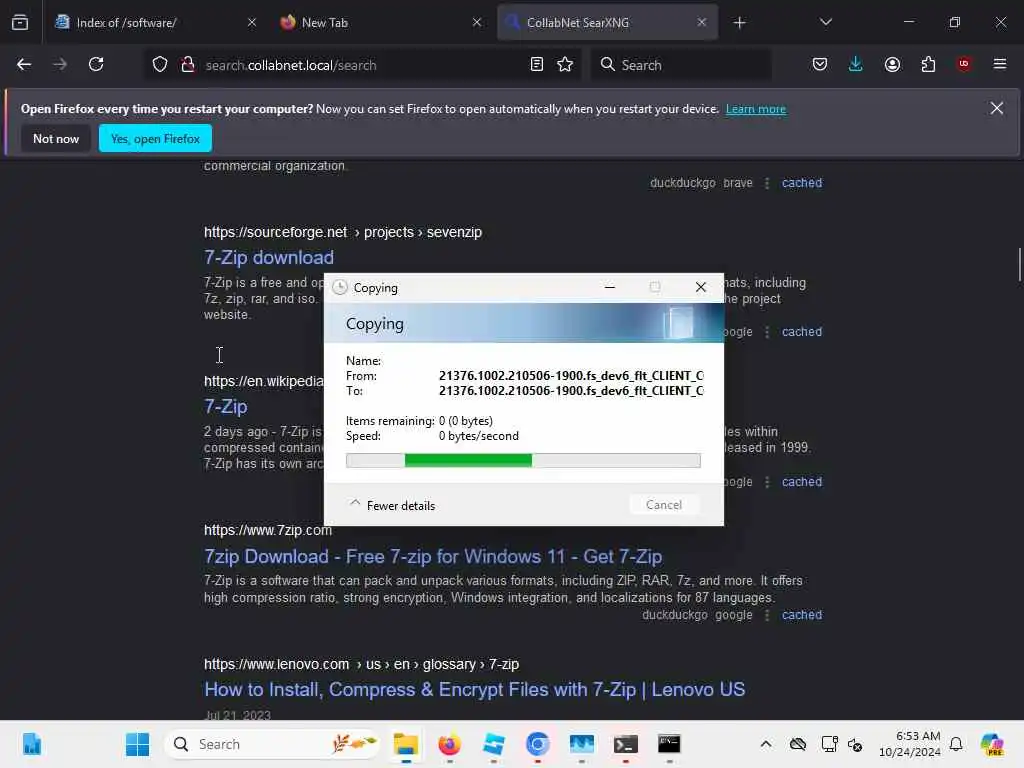Screen dimensions: 1024x768
Task: Click the page vertical scrollbar thumb
Action: (x=1019, y=264)
